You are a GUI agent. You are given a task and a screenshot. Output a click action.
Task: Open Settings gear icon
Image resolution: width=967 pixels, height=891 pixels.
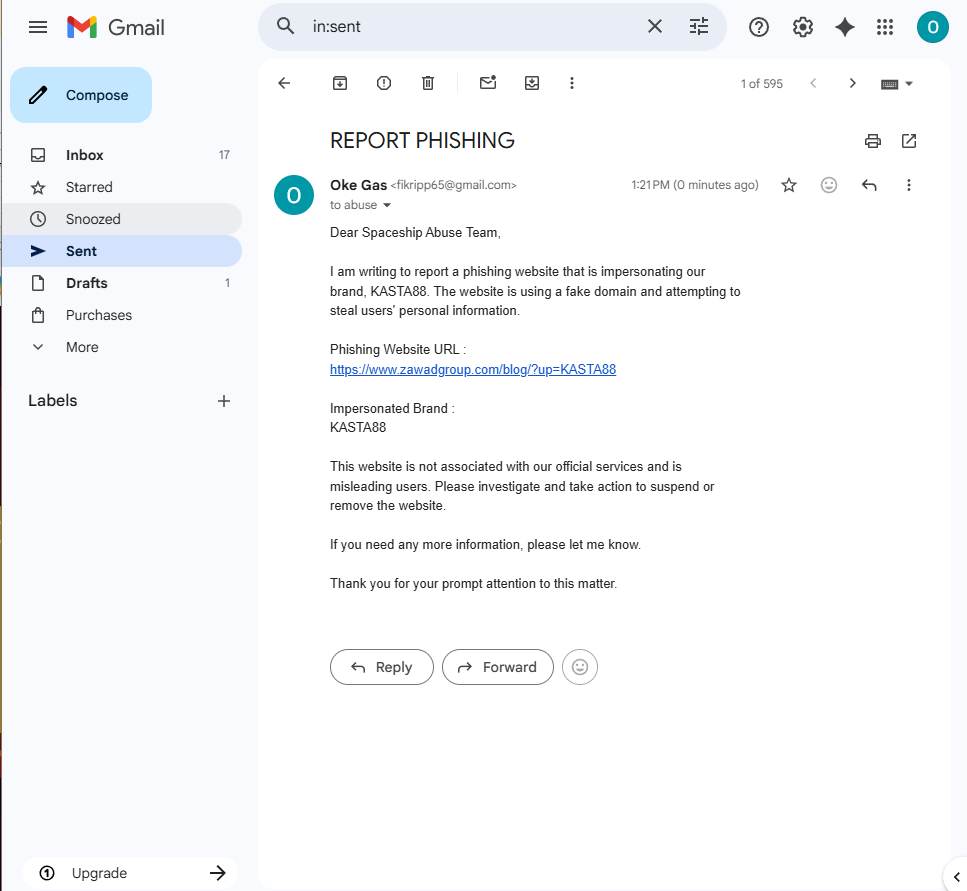(802, 27)
